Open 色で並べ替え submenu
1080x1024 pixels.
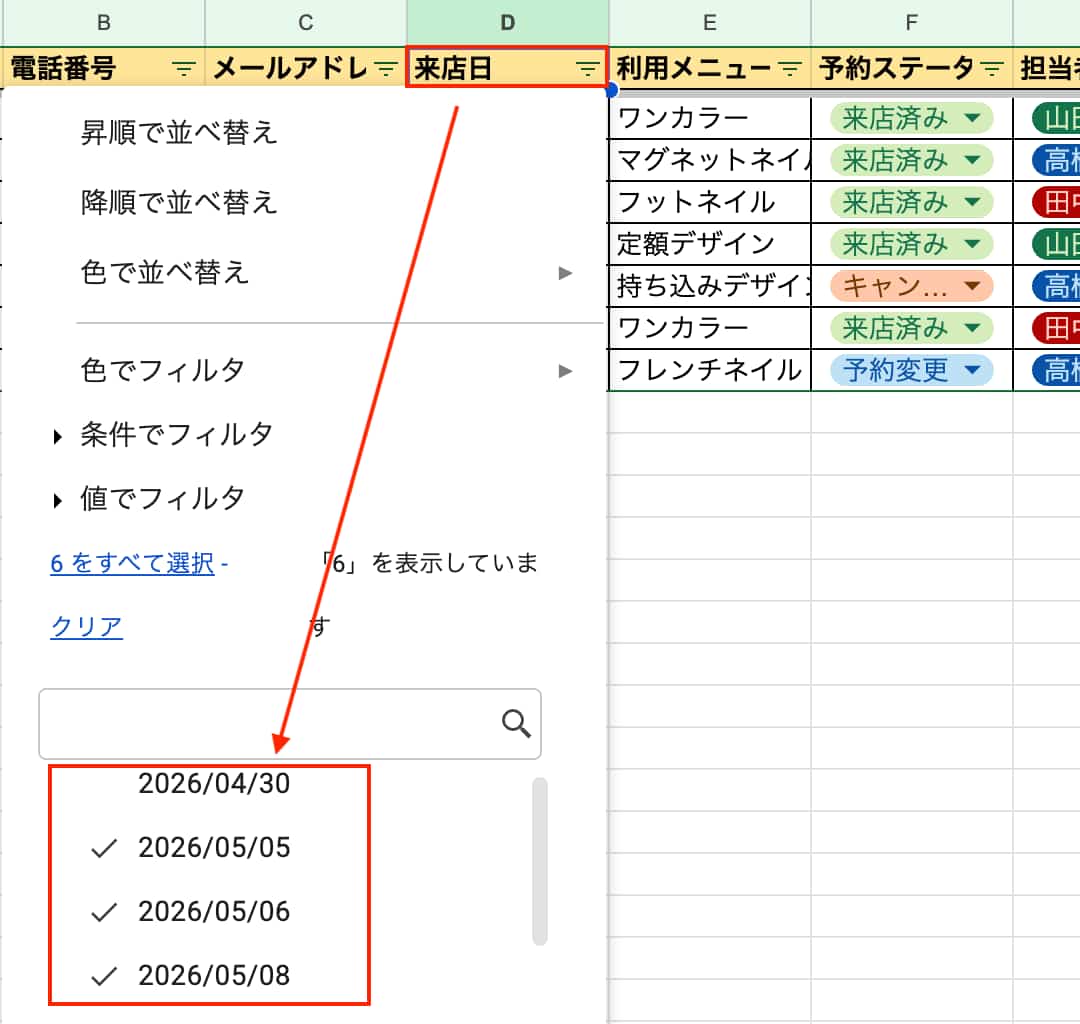point(327,273)
